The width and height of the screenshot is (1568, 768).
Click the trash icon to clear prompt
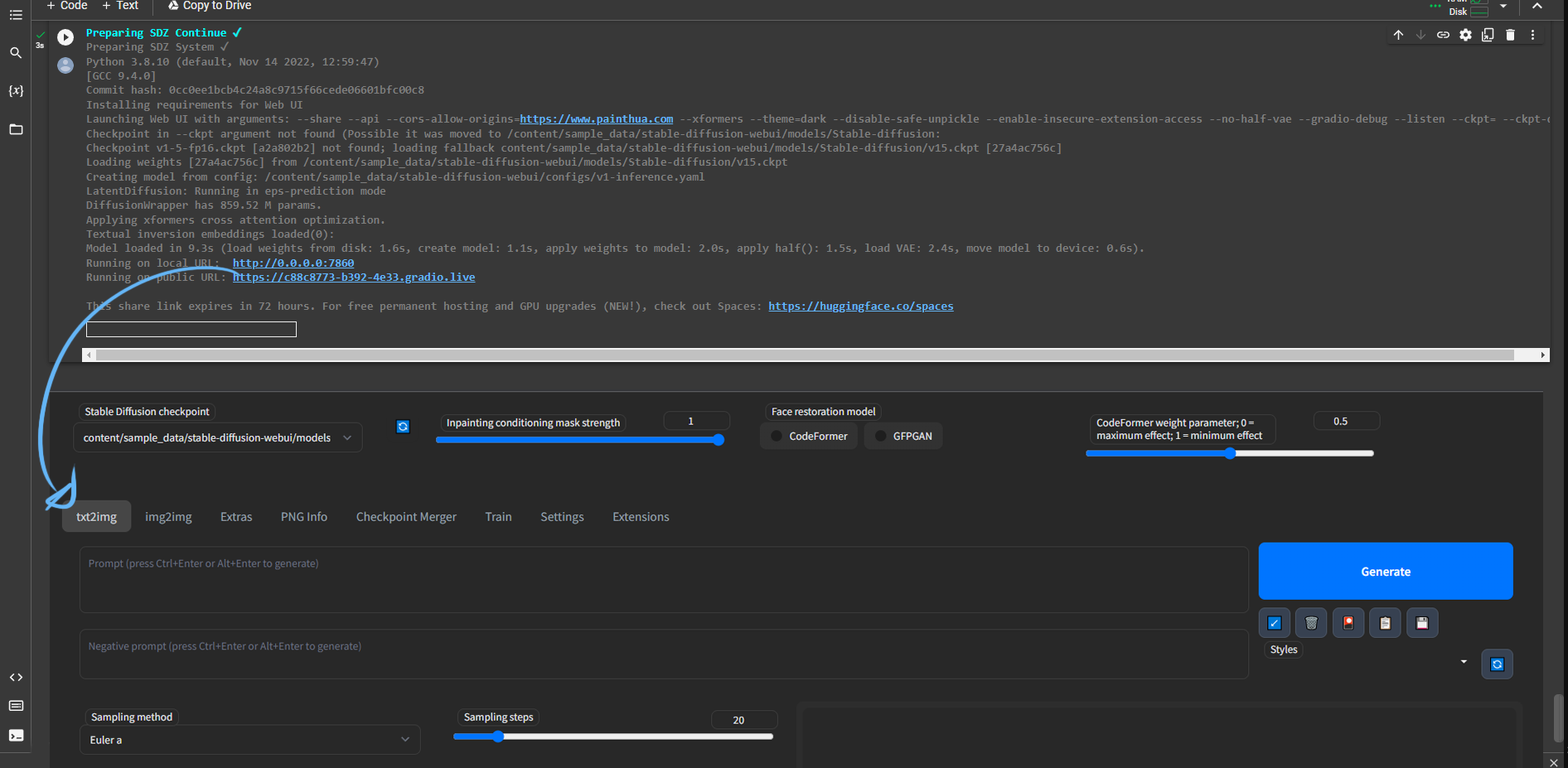[1310, 622]
